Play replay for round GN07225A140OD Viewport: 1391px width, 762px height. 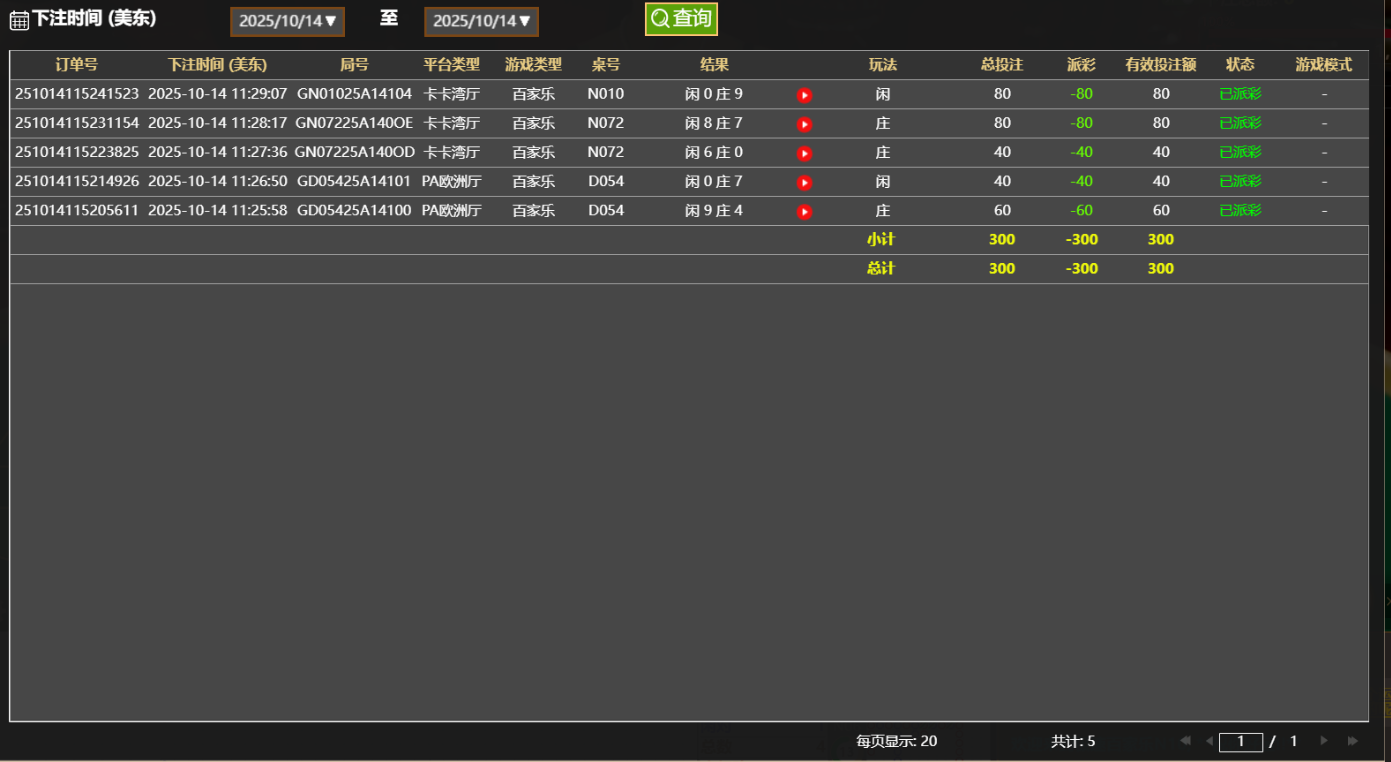(804, 153)
